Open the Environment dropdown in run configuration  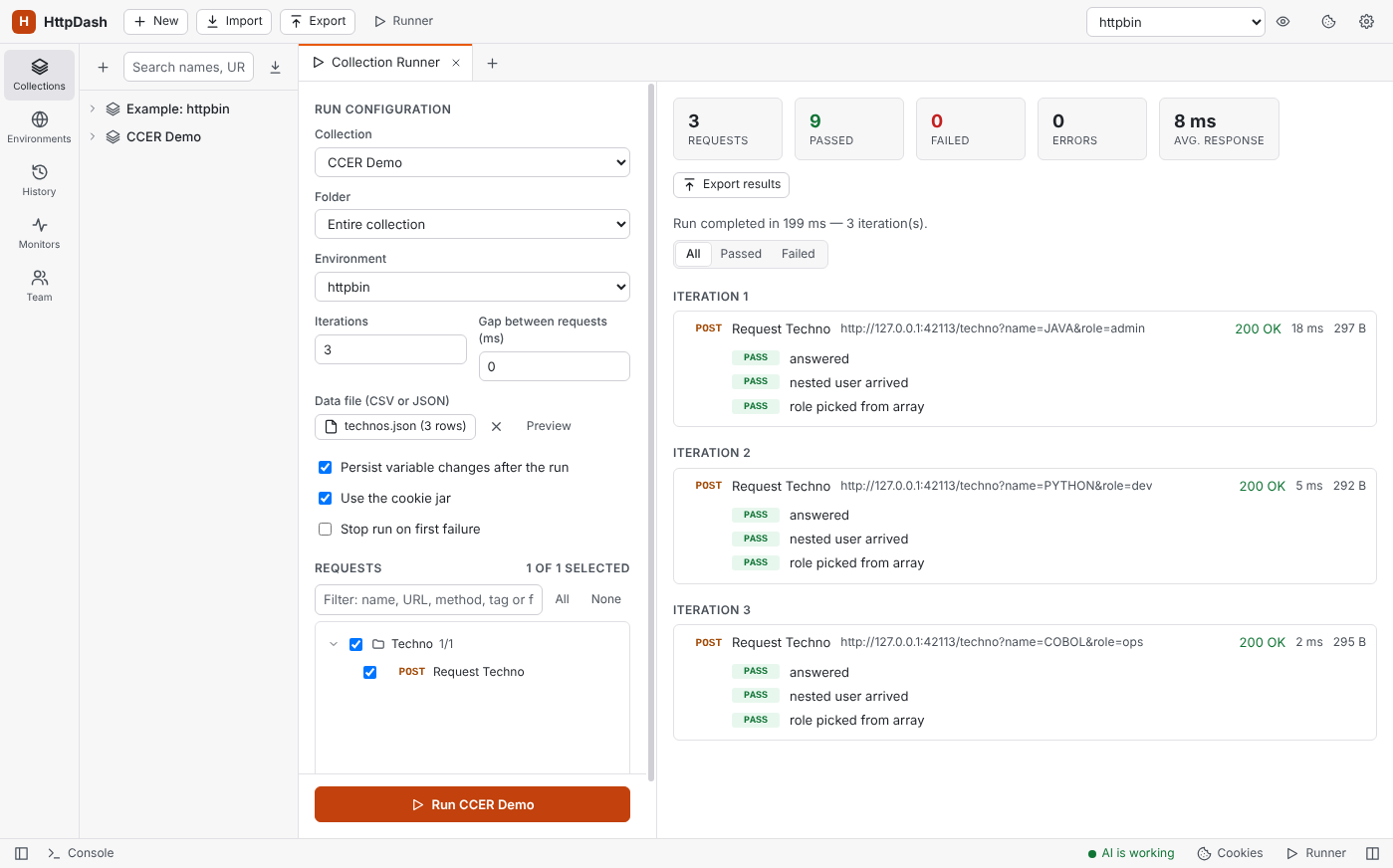[x=472, y=287]
